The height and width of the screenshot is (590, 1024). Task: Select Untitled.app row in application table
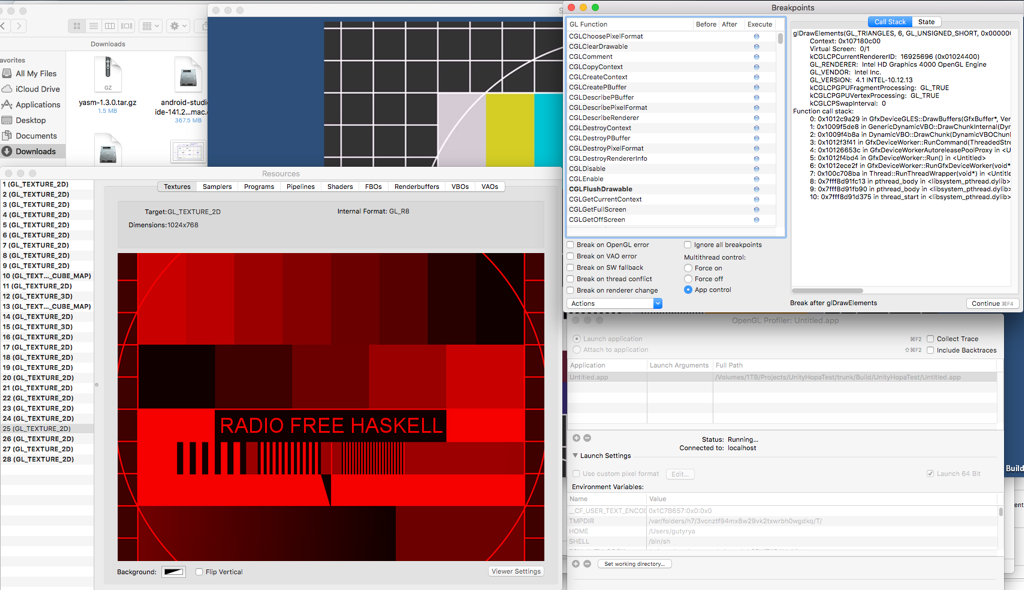[x=782, y=377]
